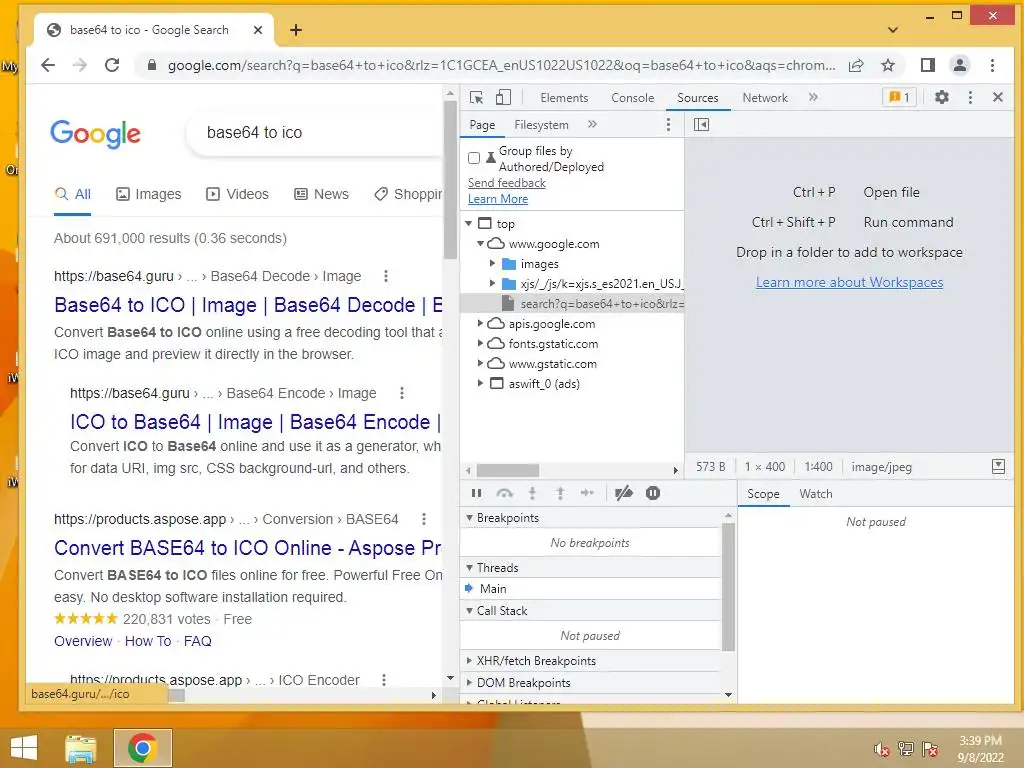Collapse the top frame tree node

[468, 223]
